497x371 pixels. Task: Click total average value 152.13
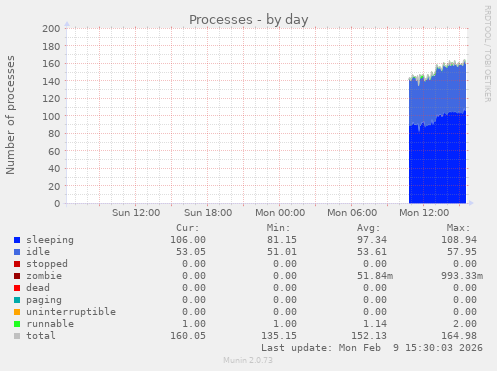pyautogui.click(x=369, y=336)
